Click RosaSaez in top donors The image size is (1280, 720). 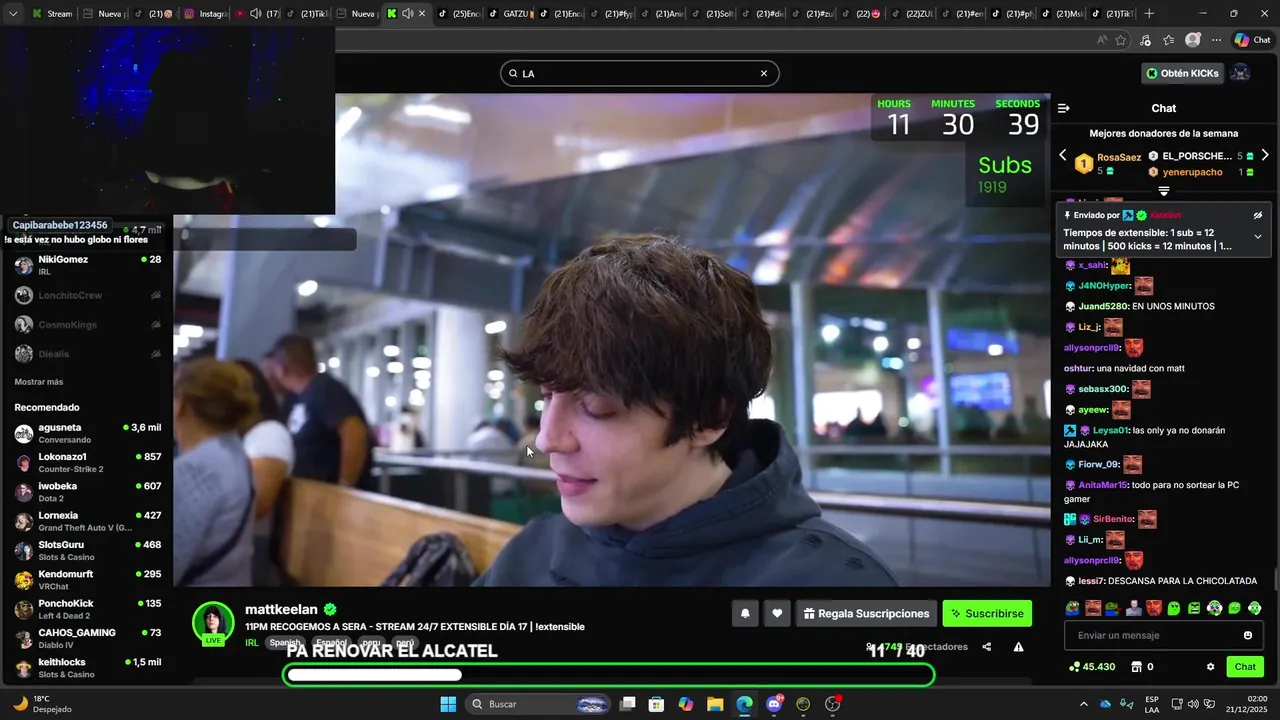click(x=1119, y=157)
